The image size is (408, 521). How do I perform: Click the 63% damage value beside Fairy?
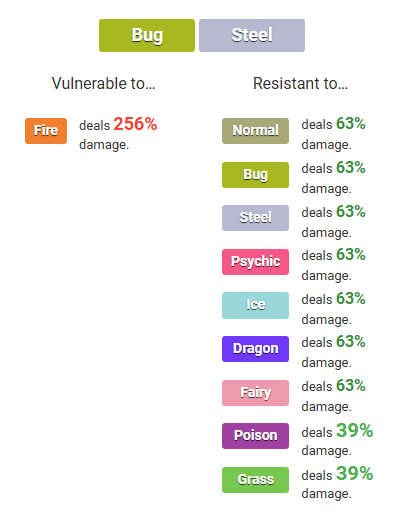[x=351, y=386]
